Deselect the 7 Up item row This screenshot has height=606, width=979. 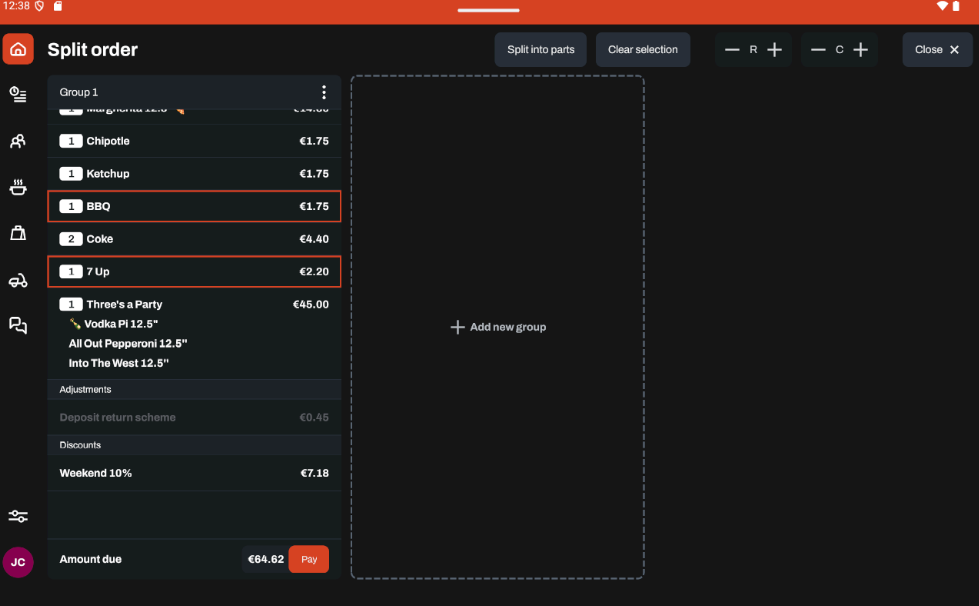194,271
